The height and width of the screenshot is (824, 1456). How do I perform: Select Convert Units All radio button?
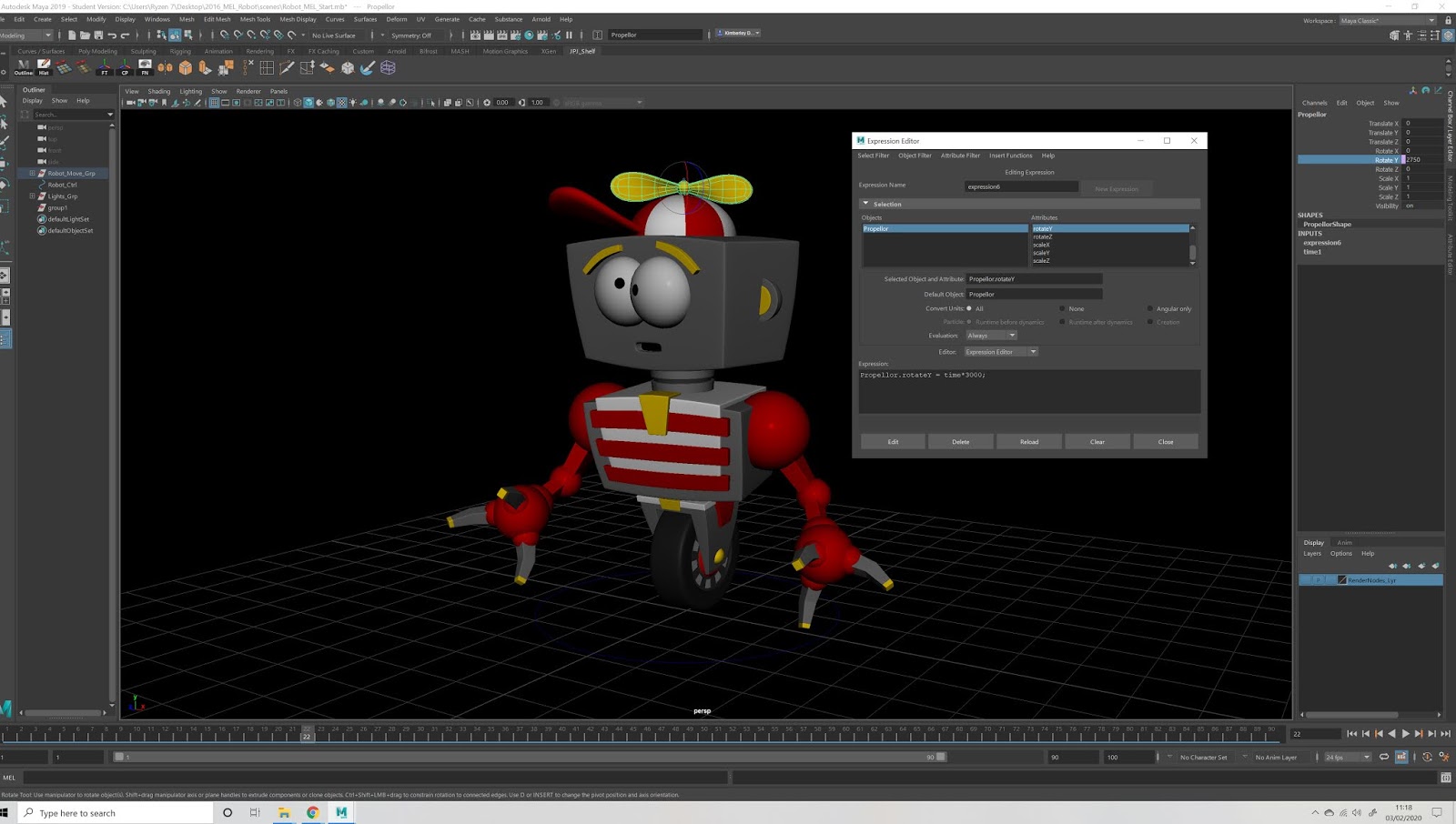[x=969, y=308]
